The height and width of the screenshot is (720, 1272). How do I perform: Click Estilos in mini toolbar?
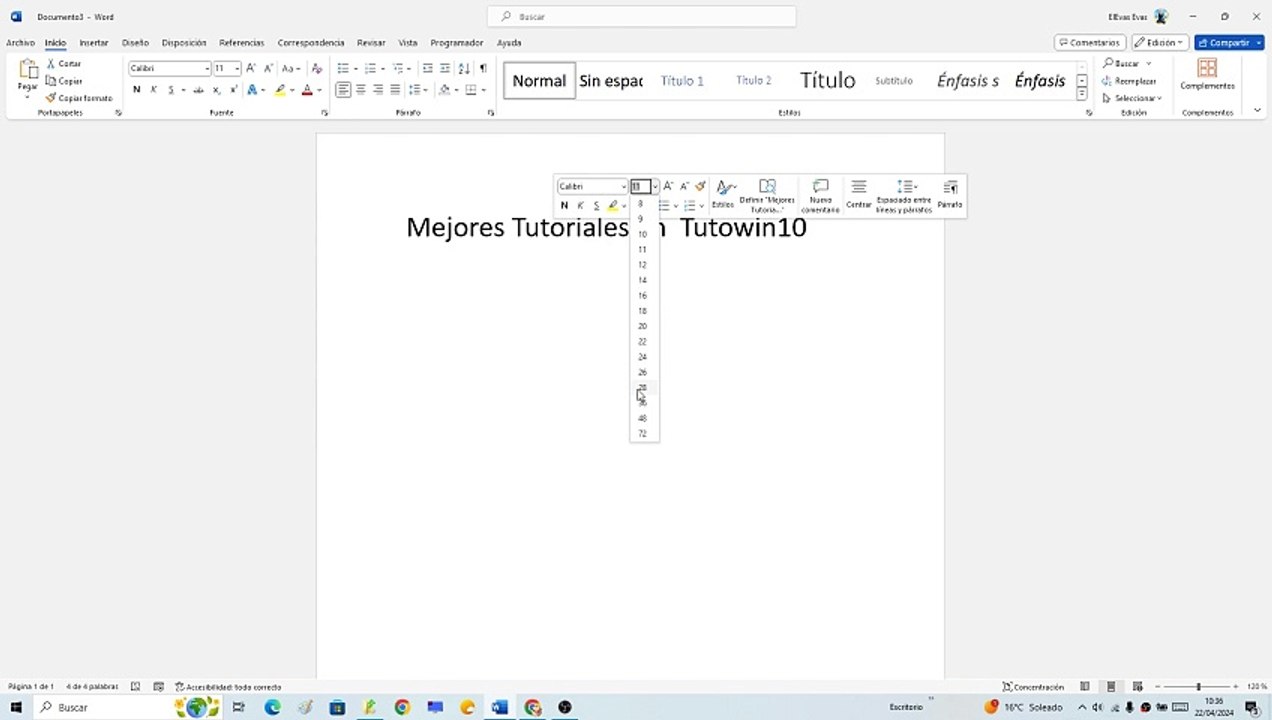click(724, 194)
